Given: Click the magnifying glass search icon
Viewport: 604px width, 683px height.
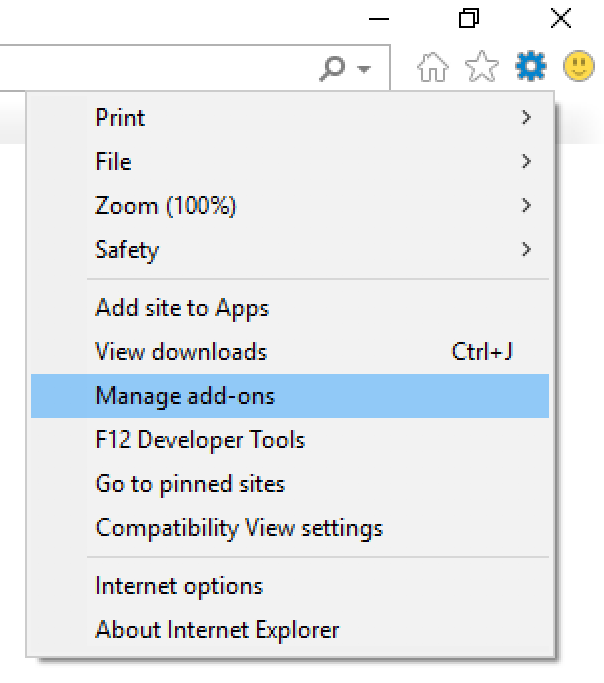Looking at the screenshot, I should point(332,68).
